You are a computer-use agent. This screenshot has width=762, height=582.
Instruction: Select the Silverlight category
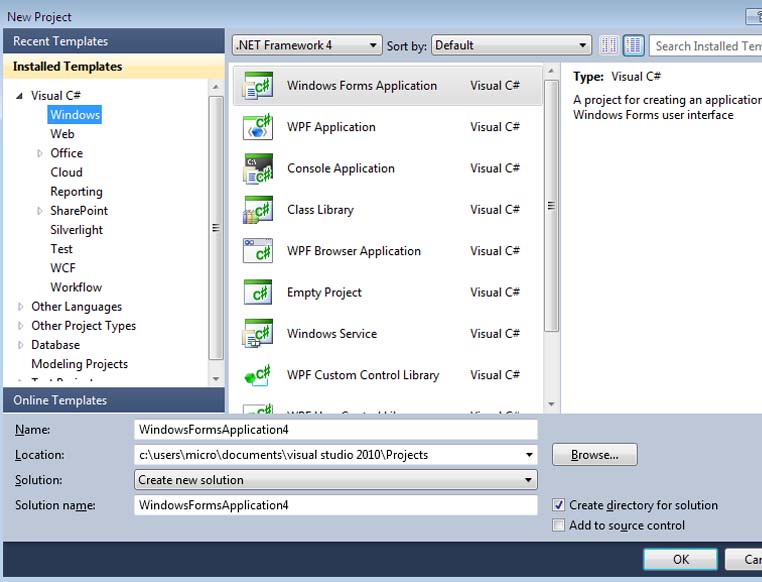pos(76,230)
